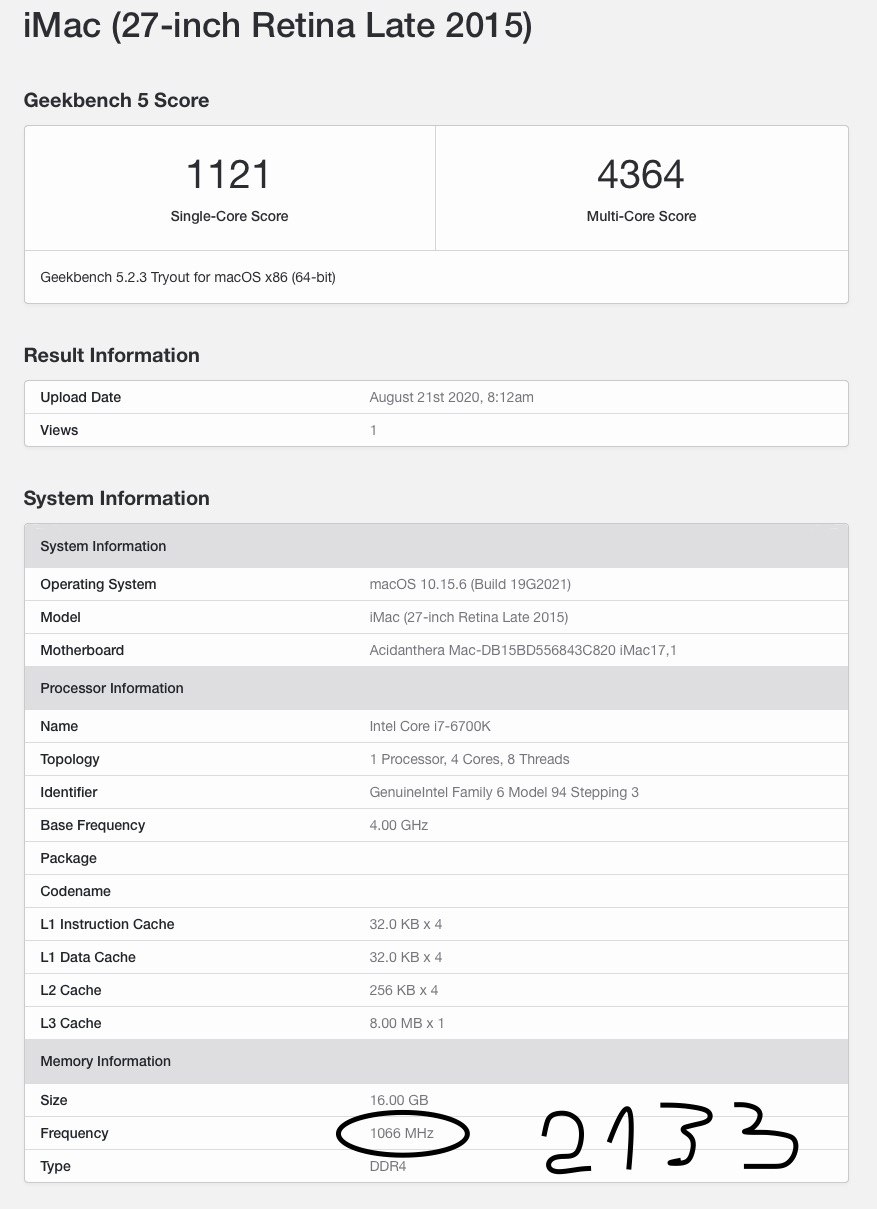The width and height of the screenshot is (877, 1209).
Task: Select the value Intel Core i7-6700K
Action: 430,726
